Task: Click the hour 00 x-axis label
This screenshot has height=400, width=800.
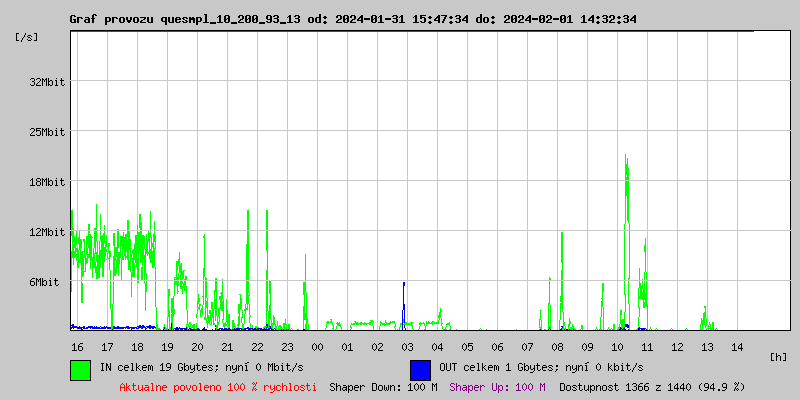Action: pyautogui.click(x=317, y=346)
